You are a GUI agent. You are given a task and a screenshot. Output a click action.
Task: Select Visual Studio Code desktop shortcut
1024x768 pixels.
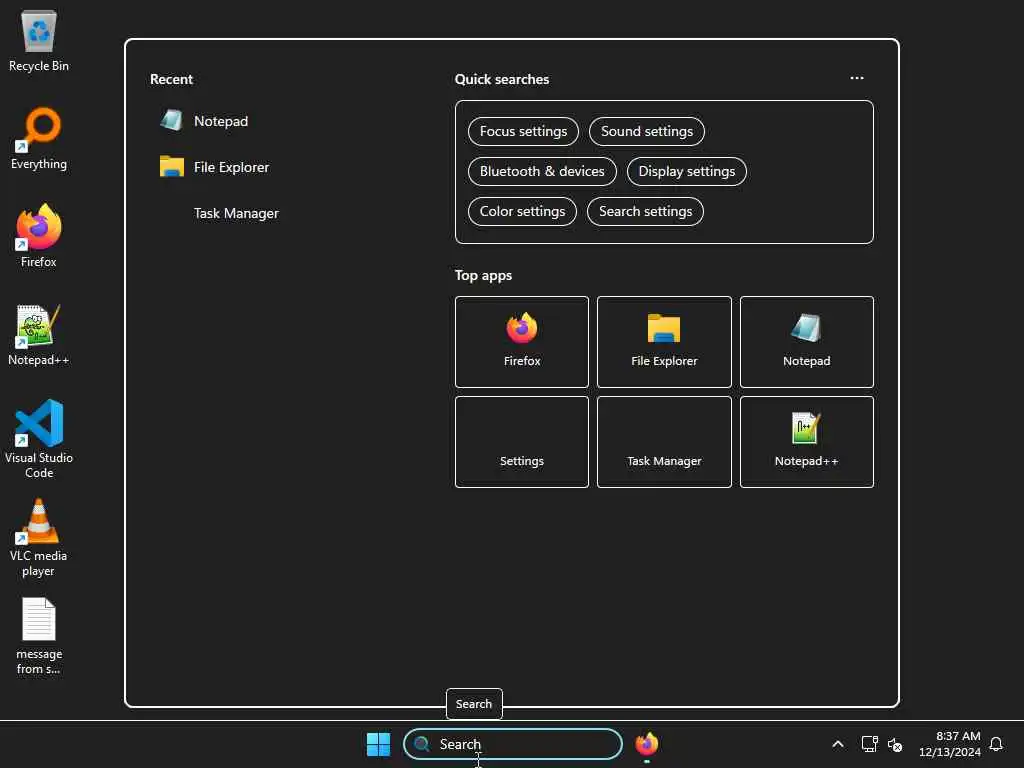pyautogui.click(x=39, y=439)
